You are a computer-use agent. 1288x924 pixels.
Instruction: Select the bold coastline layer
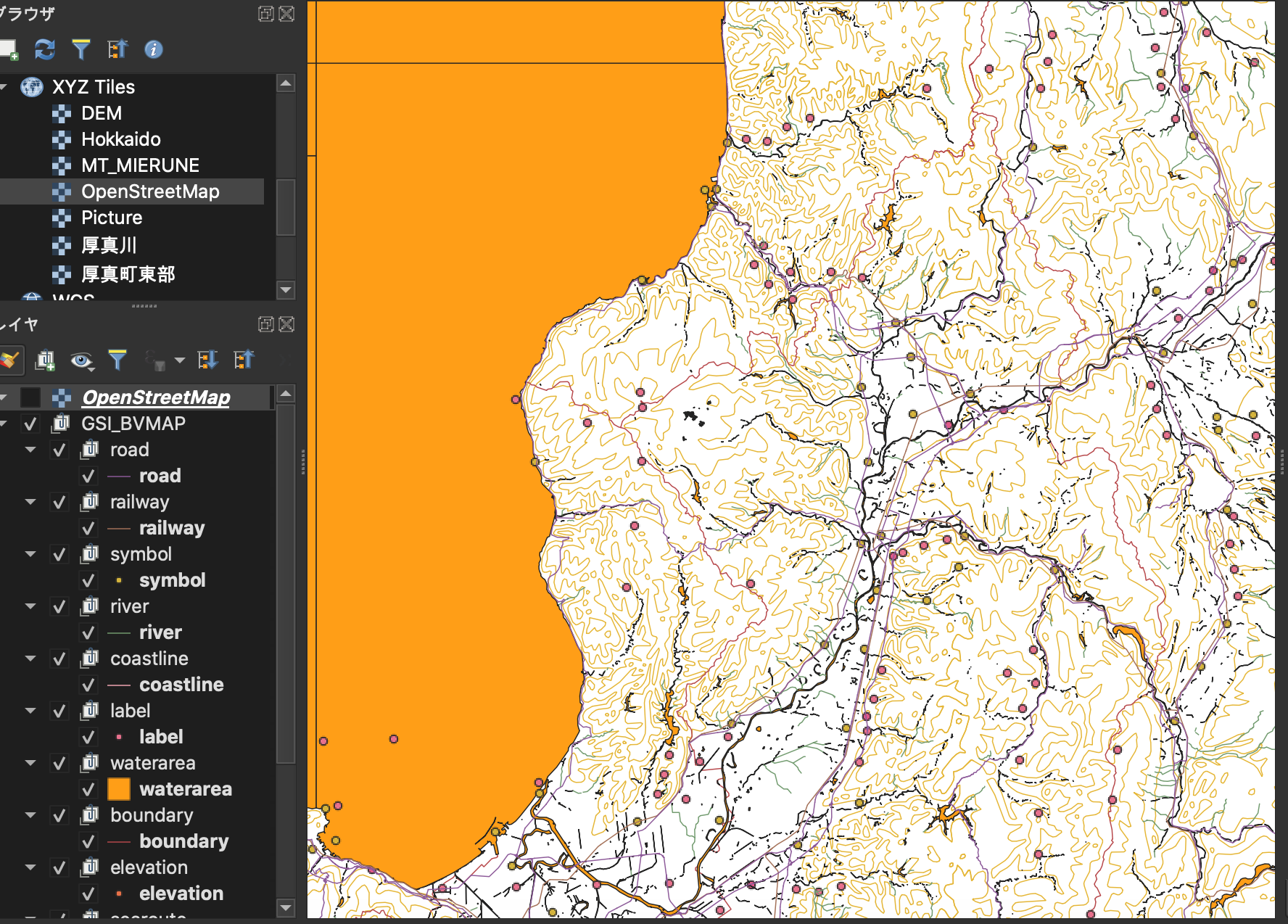tap(181, 685)
